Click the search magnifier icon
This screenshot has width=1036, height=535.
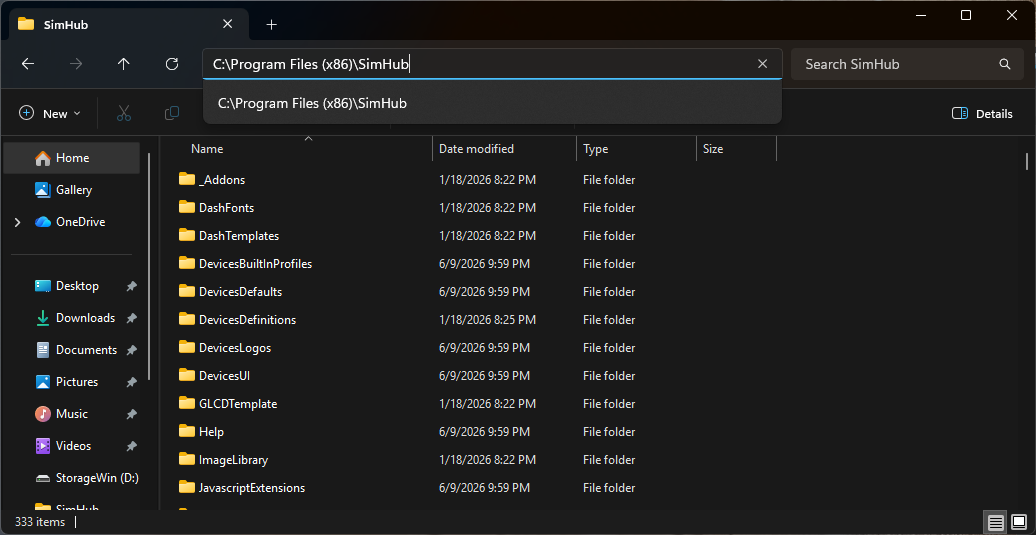pyautogui.click(x=1005, y=64)
